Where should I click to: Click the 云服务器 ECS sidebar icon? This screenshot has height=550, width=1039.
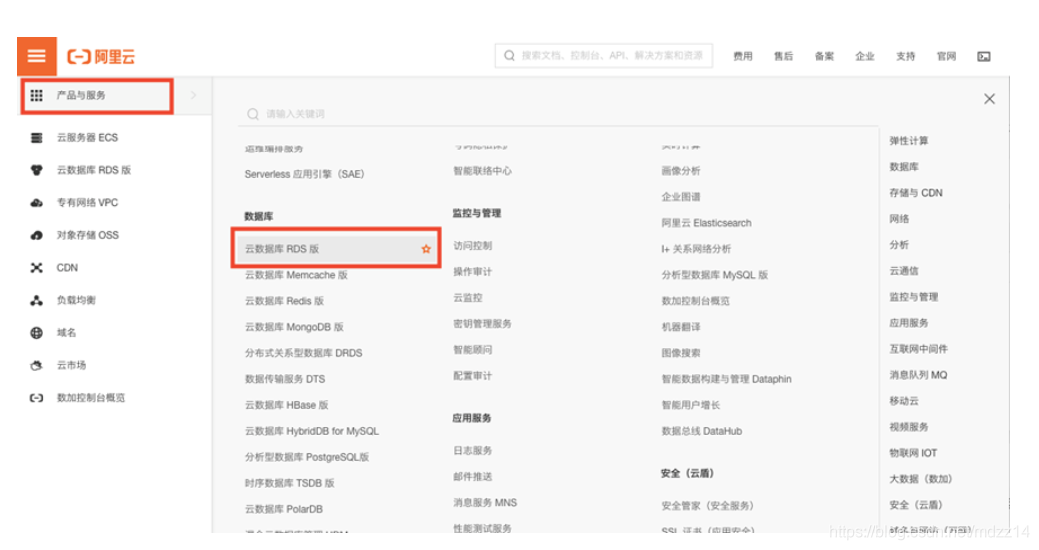coord(36,138)
